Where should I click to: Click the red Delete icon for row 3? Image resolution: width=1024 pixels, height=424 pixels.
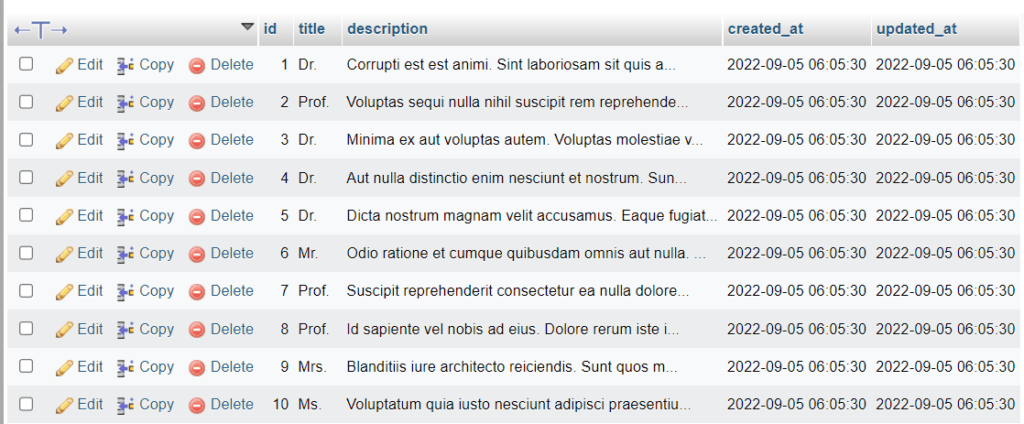(197, 140)
